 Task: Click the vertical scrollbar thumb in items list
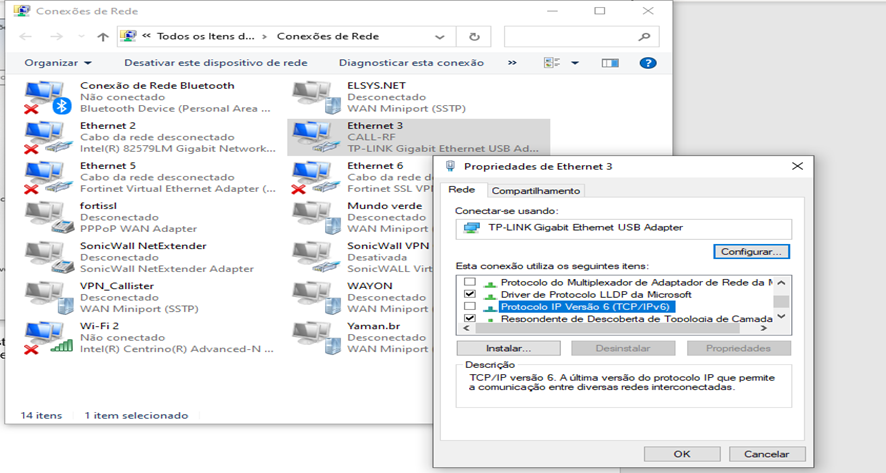coord(781,301)
